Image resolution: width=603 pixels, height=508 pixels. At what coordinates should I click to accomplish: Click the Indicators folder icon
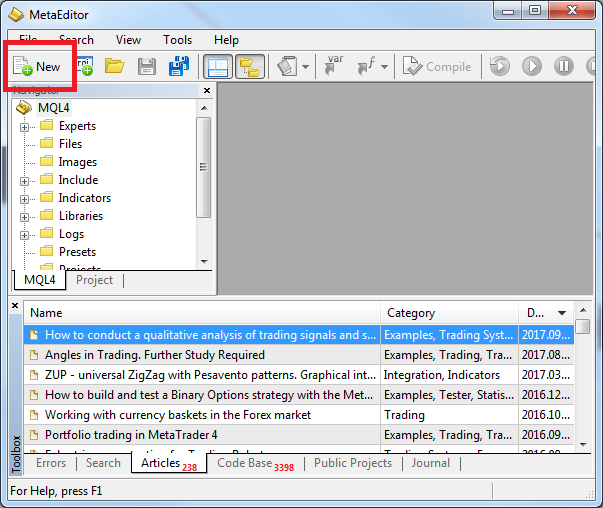pyautogui.click(x=47, y=197)
